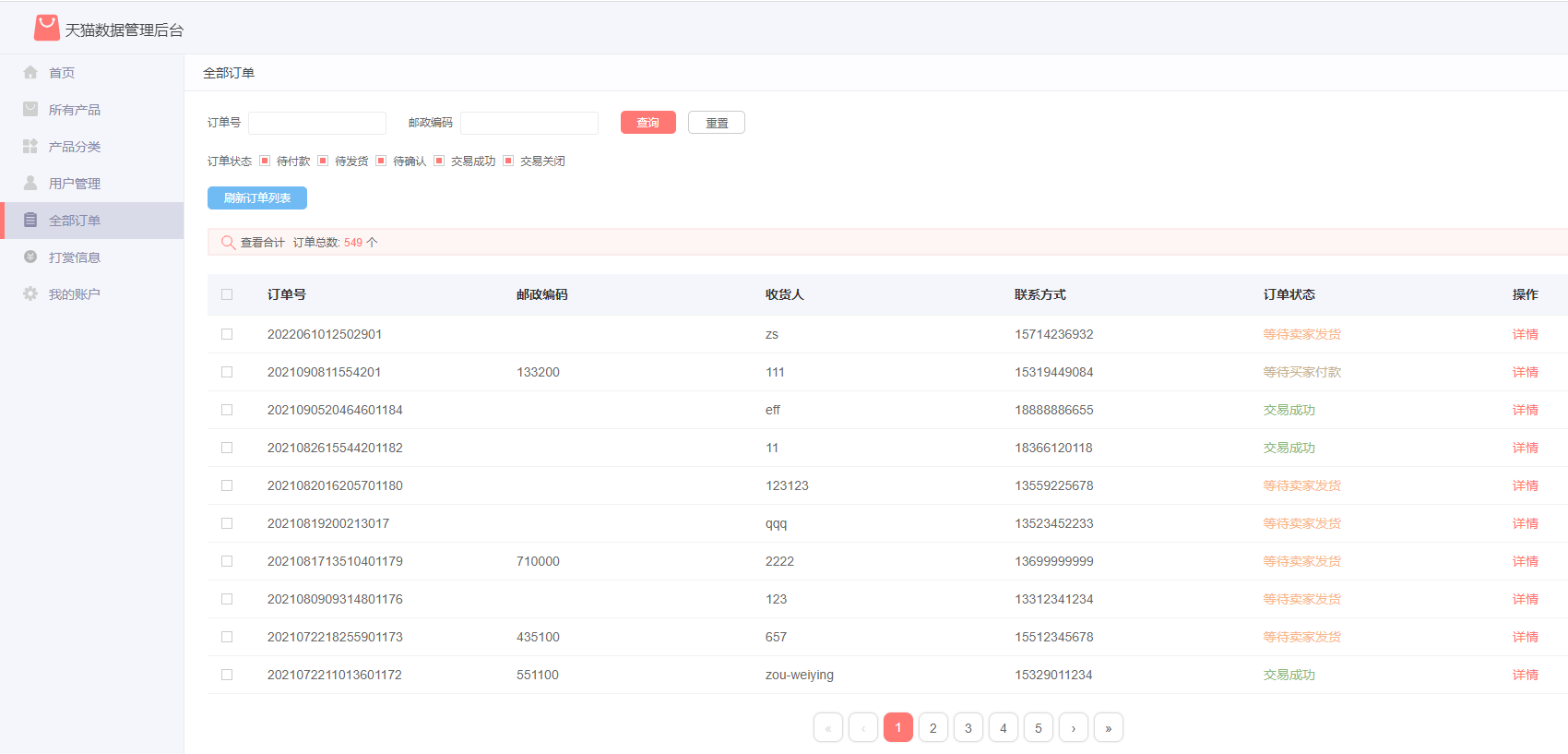Select 全部订单 in the sidebar
Viewport: 1568px width, 754px height.
coord(92,221)
